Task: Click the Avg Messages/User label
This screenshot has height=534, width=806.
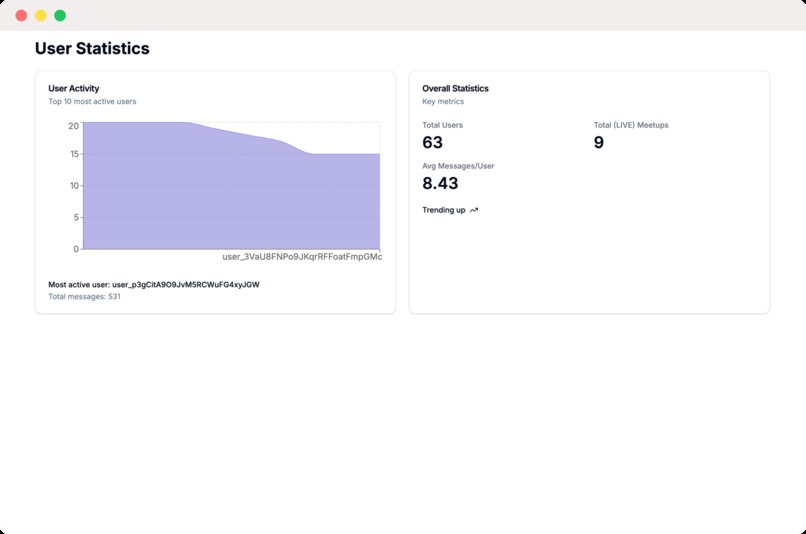Action: 458,166
